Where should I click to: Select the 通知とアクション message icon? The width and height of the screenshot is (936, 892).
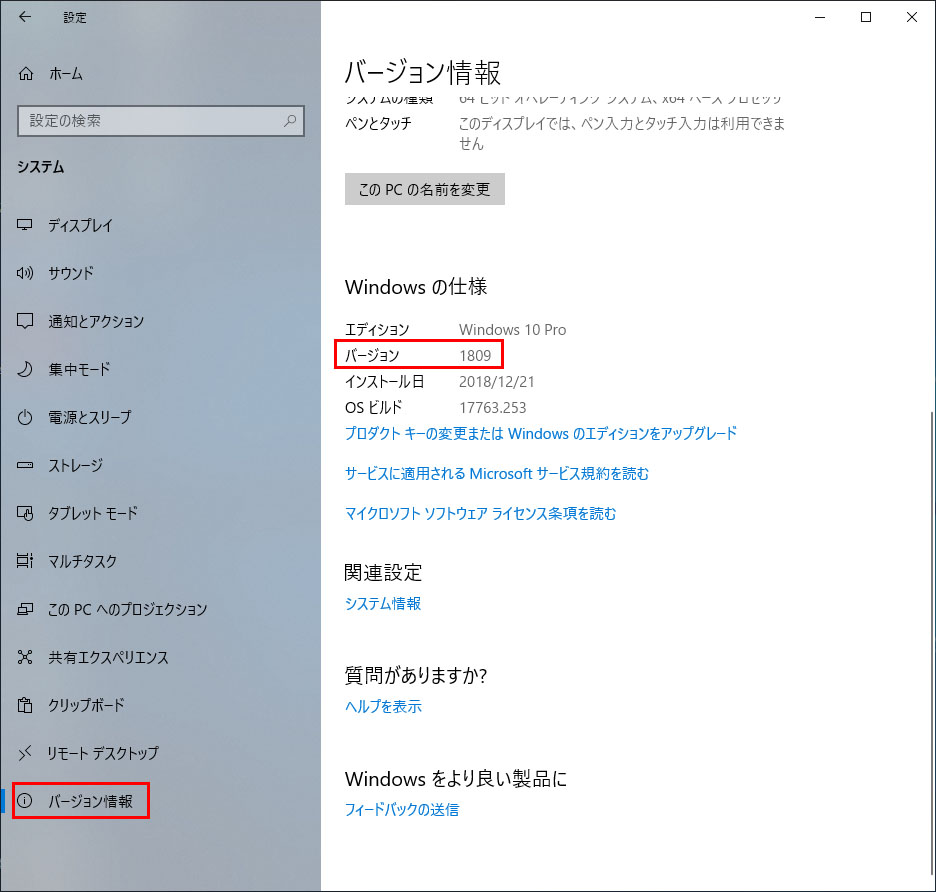tap(24, 321)
